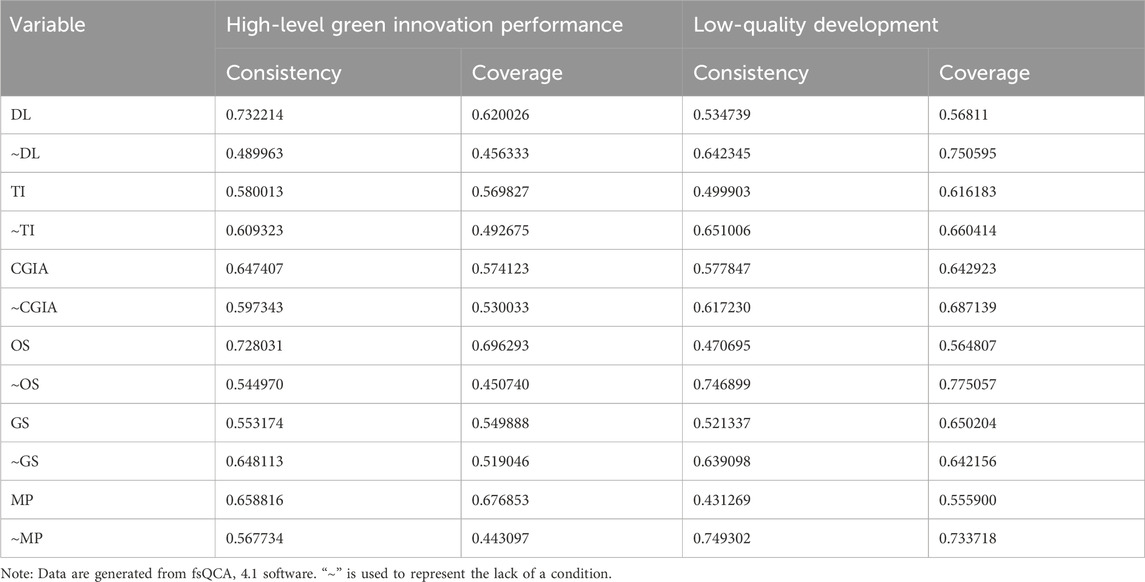1145x582 pixels.
Task: Select the cell 0.580013
Action: pos(255,191)
